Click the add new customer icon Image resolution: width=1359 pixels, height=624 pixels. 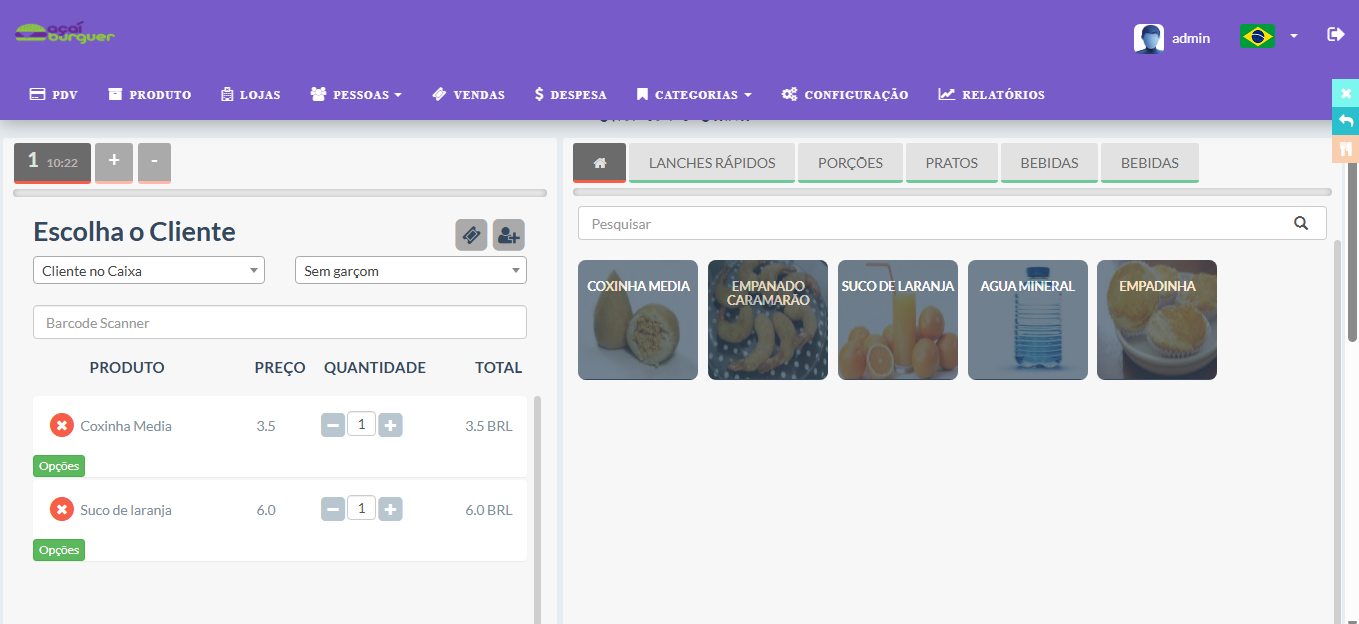click(x=508, y=235)
